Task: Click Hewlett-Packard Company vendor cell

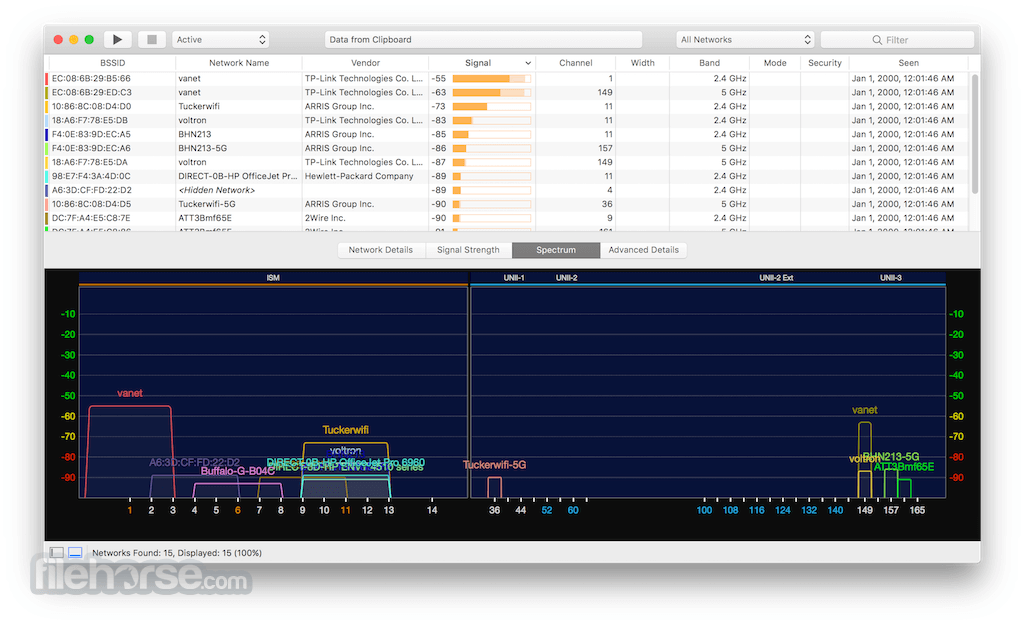Action: point(359,176)
